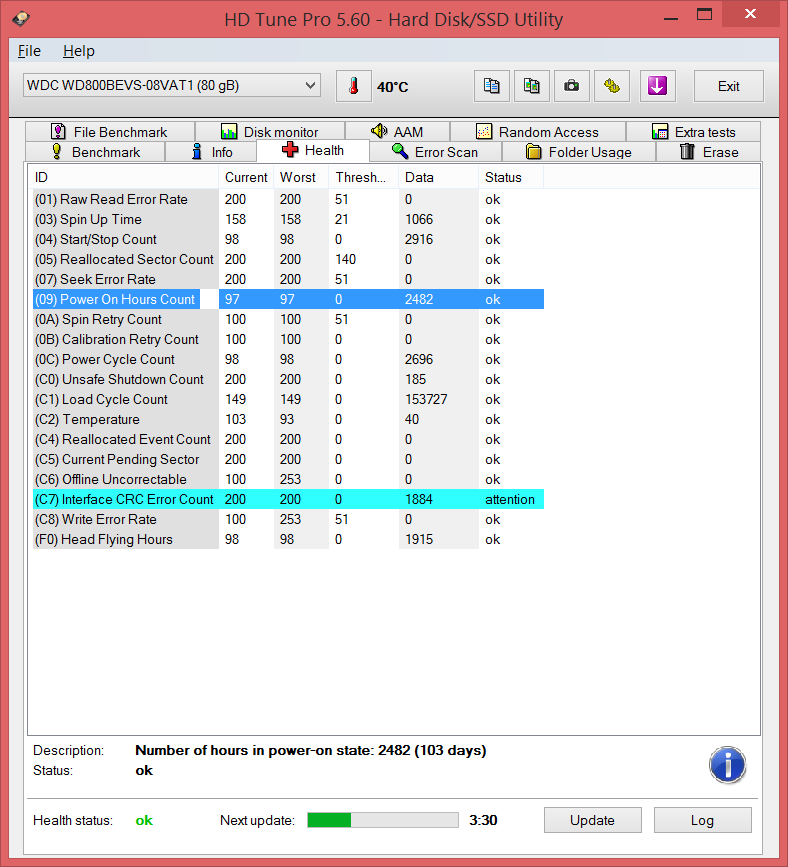Open the options gear icon
Image resolution: width=788 pixels, height=867 pixels.
pos(612,86)
